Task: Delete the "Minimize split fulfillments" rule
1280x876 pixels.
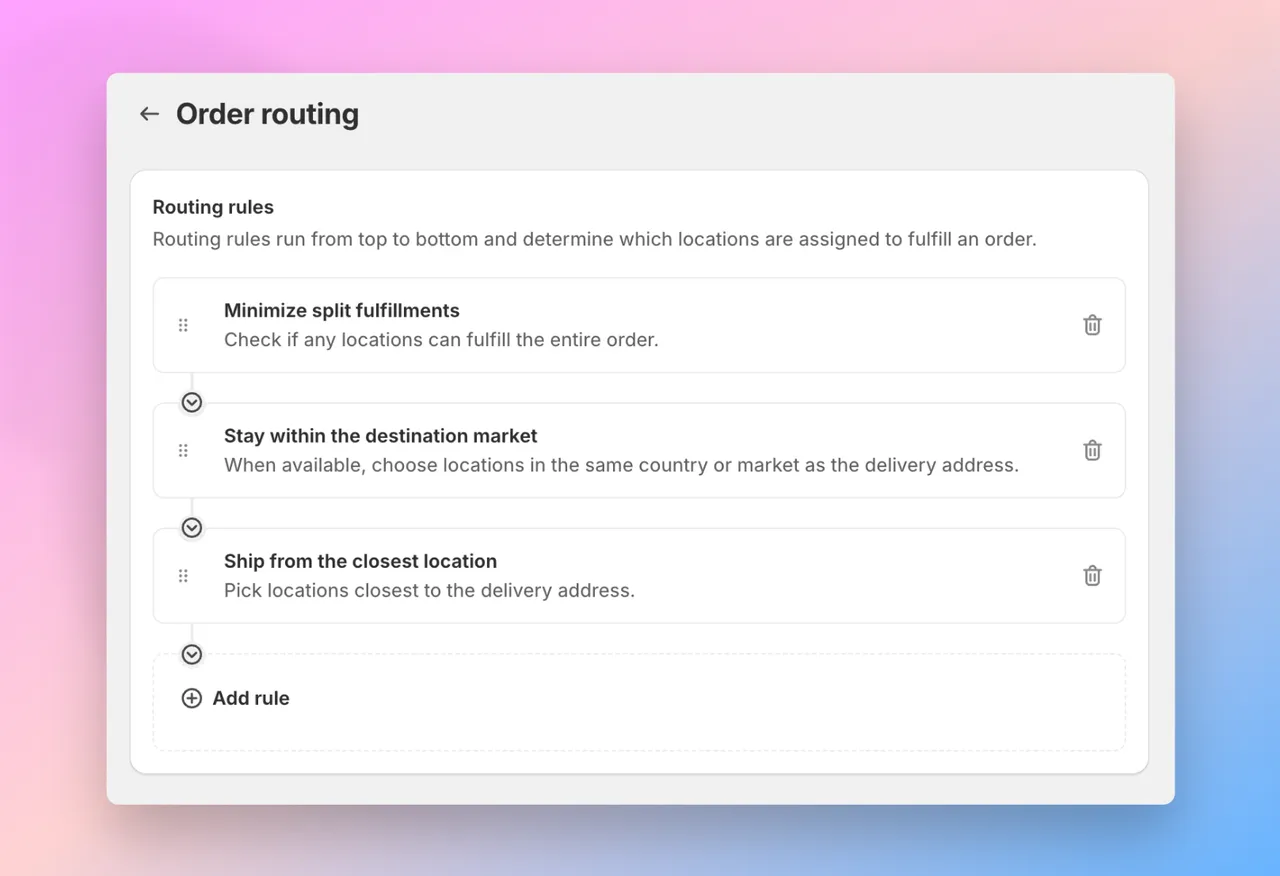Action: 1092,325
